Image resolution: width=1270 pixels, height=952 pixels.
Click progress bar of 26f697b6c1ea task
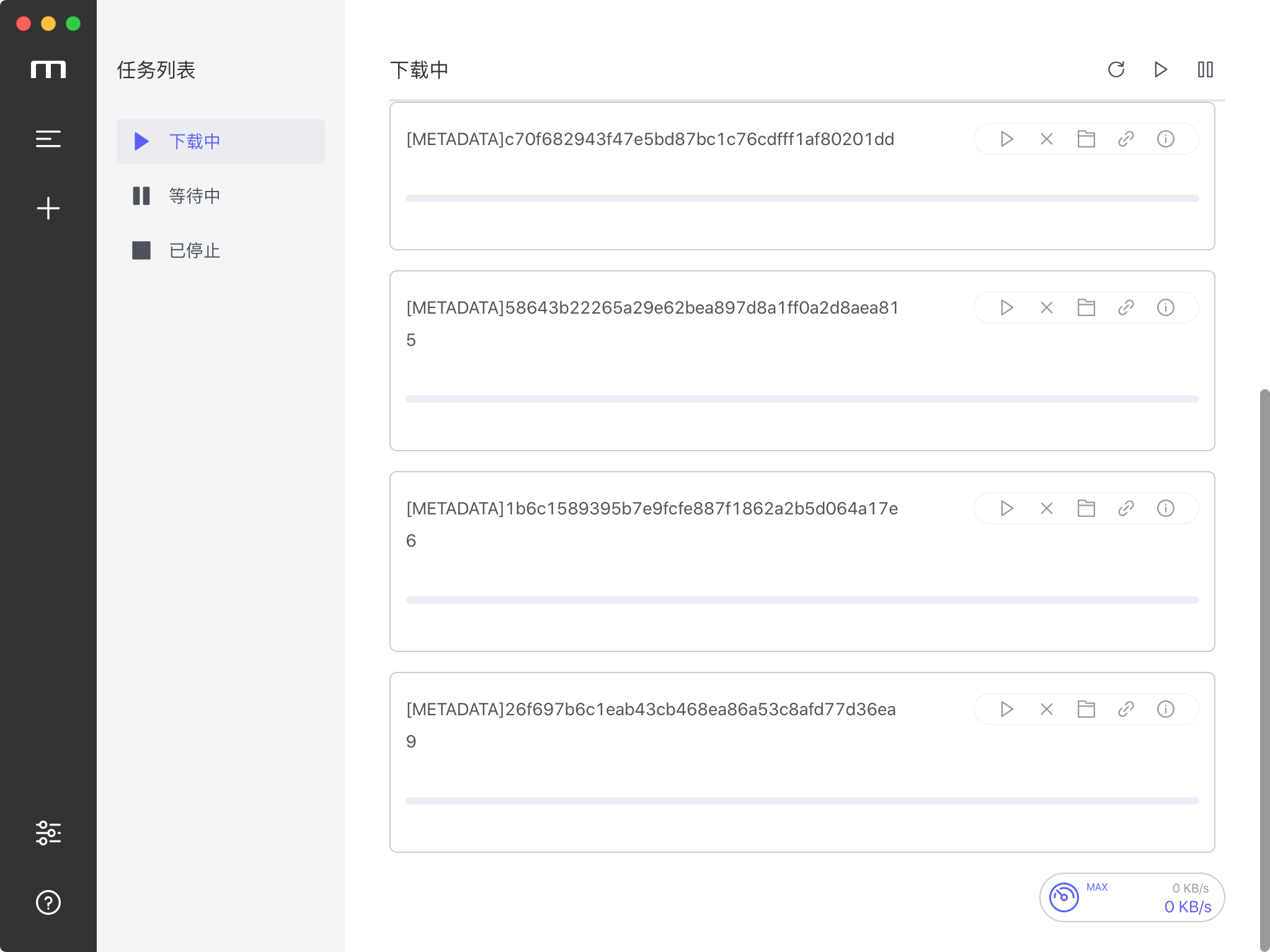802,801
